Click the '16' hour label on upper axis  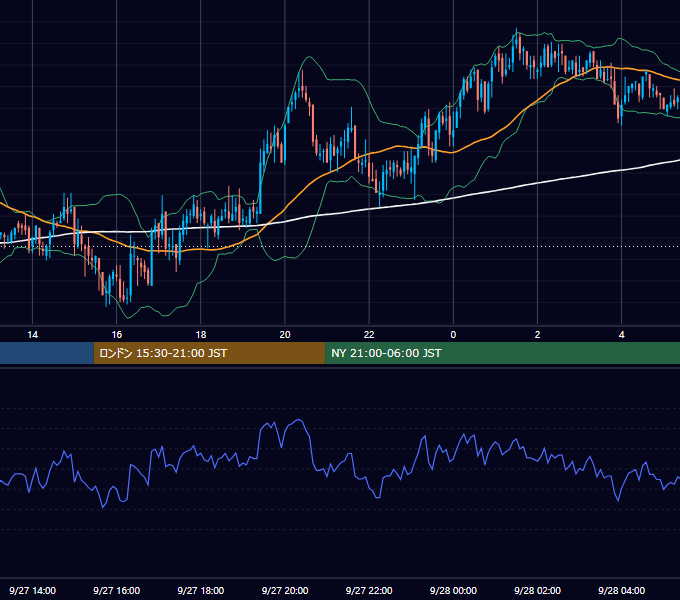coord(117,335)
